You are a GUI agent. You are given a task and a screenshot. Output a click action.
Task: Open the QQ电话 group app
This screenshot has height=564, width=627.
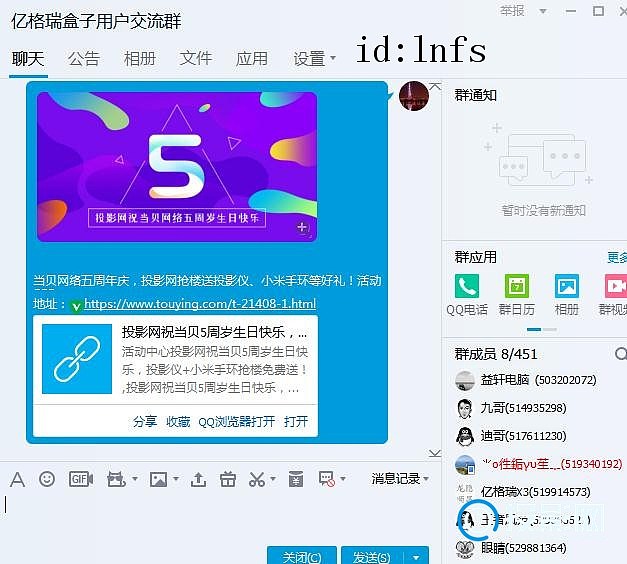467,286
